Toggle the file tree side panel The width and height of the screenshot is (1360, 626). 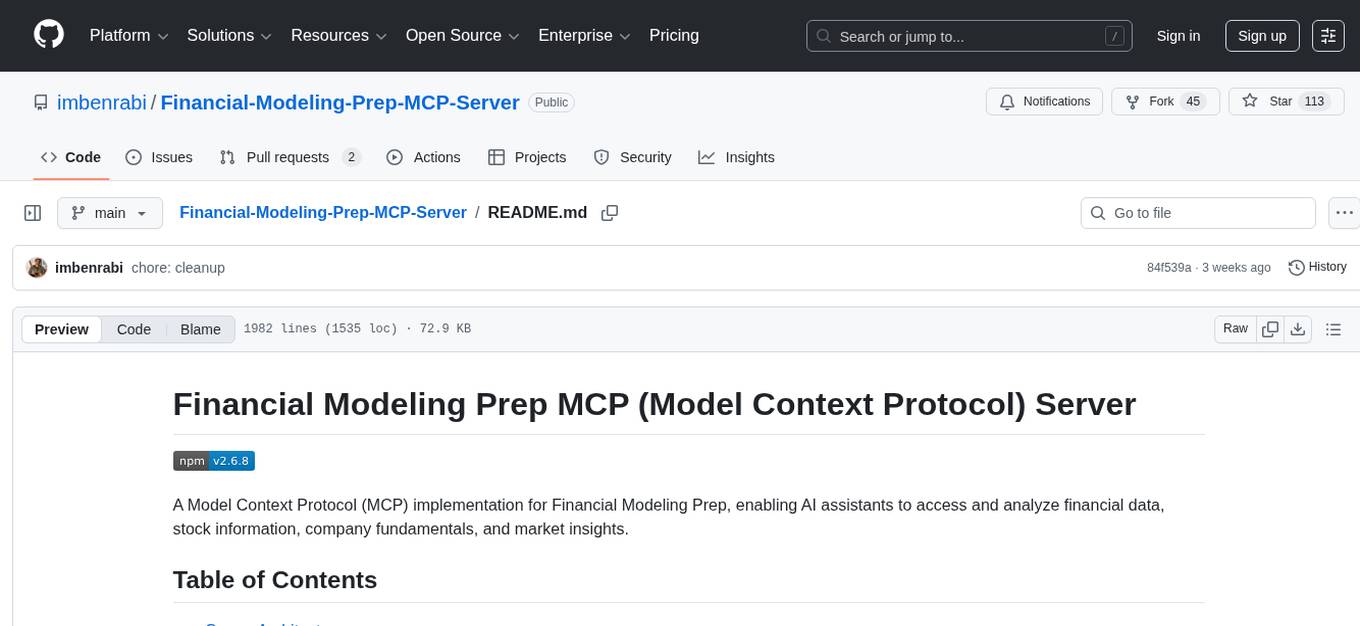[x=33, y=212]
